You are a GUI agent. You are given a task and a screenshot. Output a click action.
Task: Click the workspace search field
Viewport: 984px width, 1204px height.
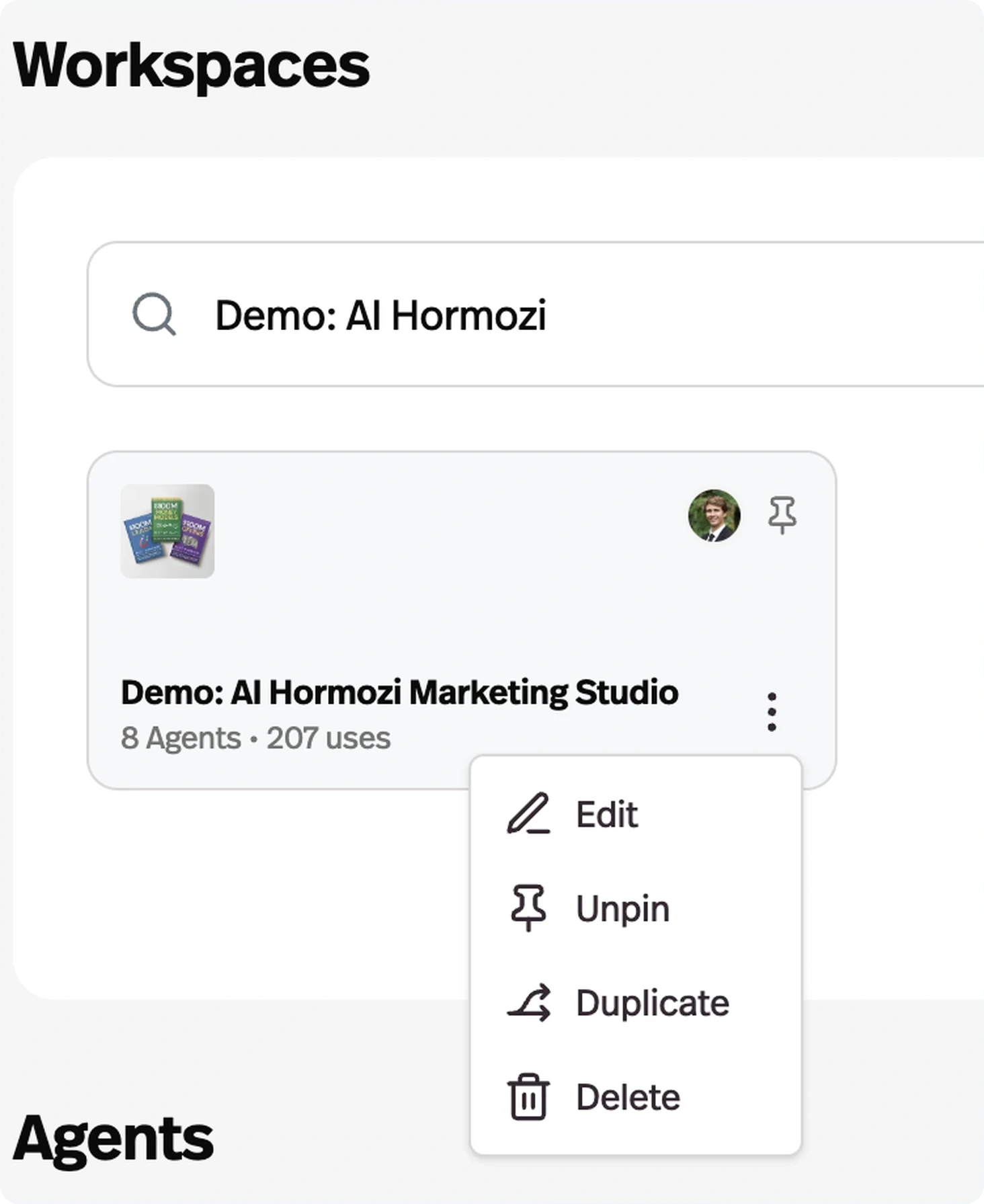[x=536, y=314]
